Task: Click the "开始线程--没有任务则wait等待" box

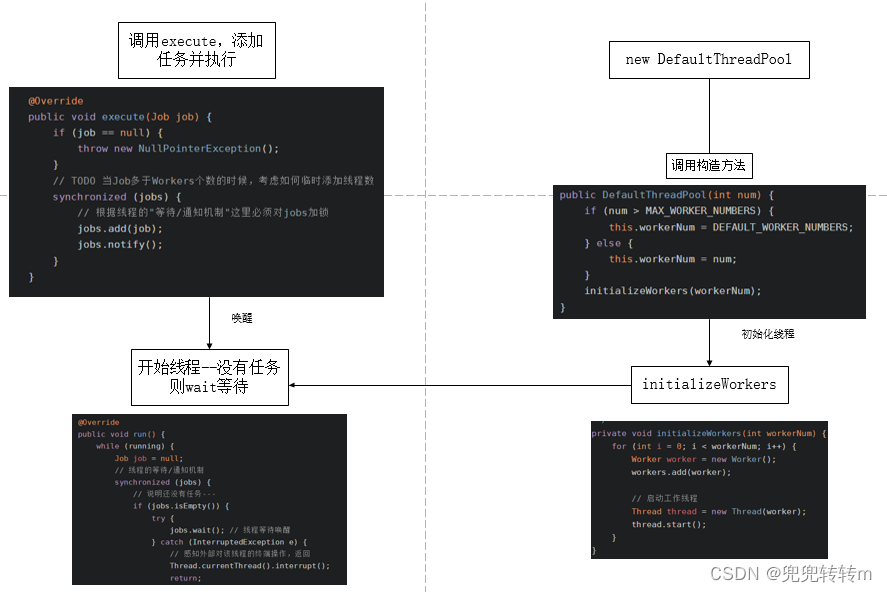Action: coord(208,377)
